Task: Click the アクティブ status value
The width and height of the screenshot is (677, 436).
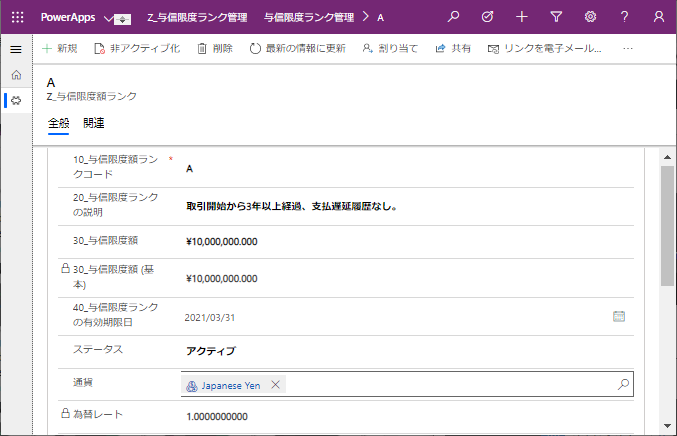Action: [211, 351]
